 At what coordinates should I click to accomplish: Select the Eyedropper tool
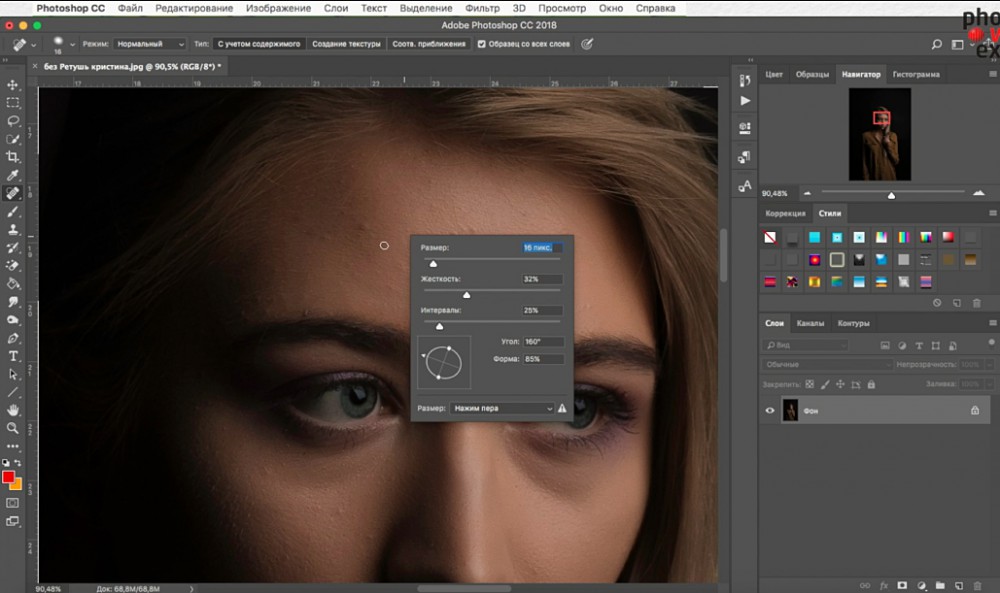(13, 175)
